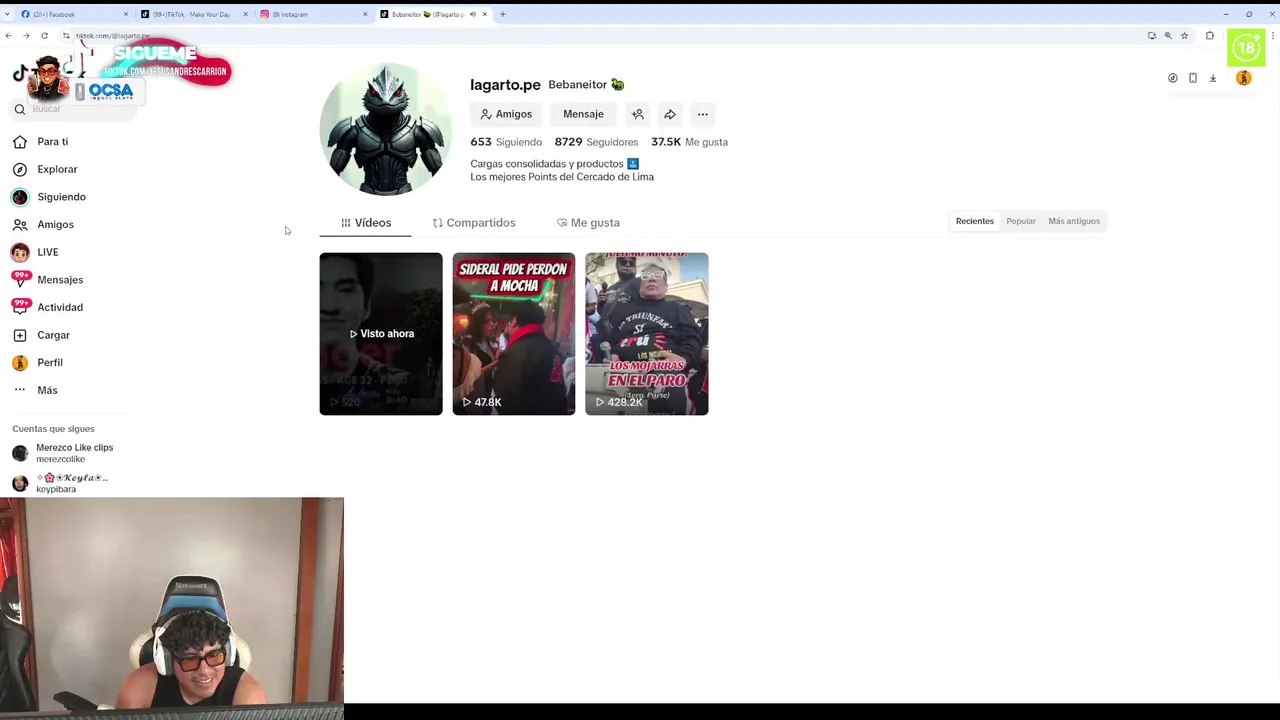
Task: Expand the Más options menu
Action: pyautogui.click(x=47, y=390)
